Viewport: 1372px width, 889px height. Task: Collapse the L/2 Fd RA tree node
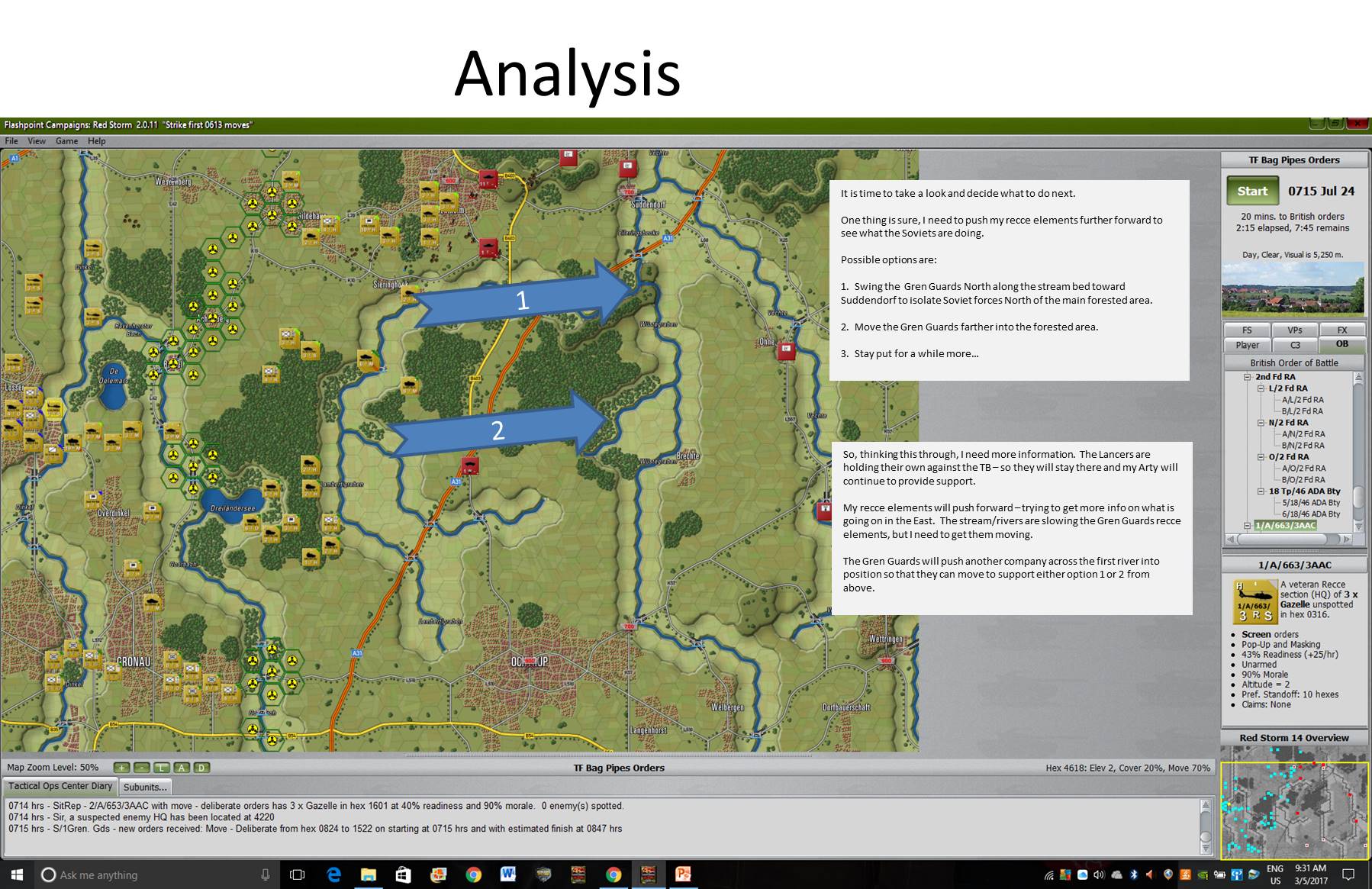tap(1261, 388)
